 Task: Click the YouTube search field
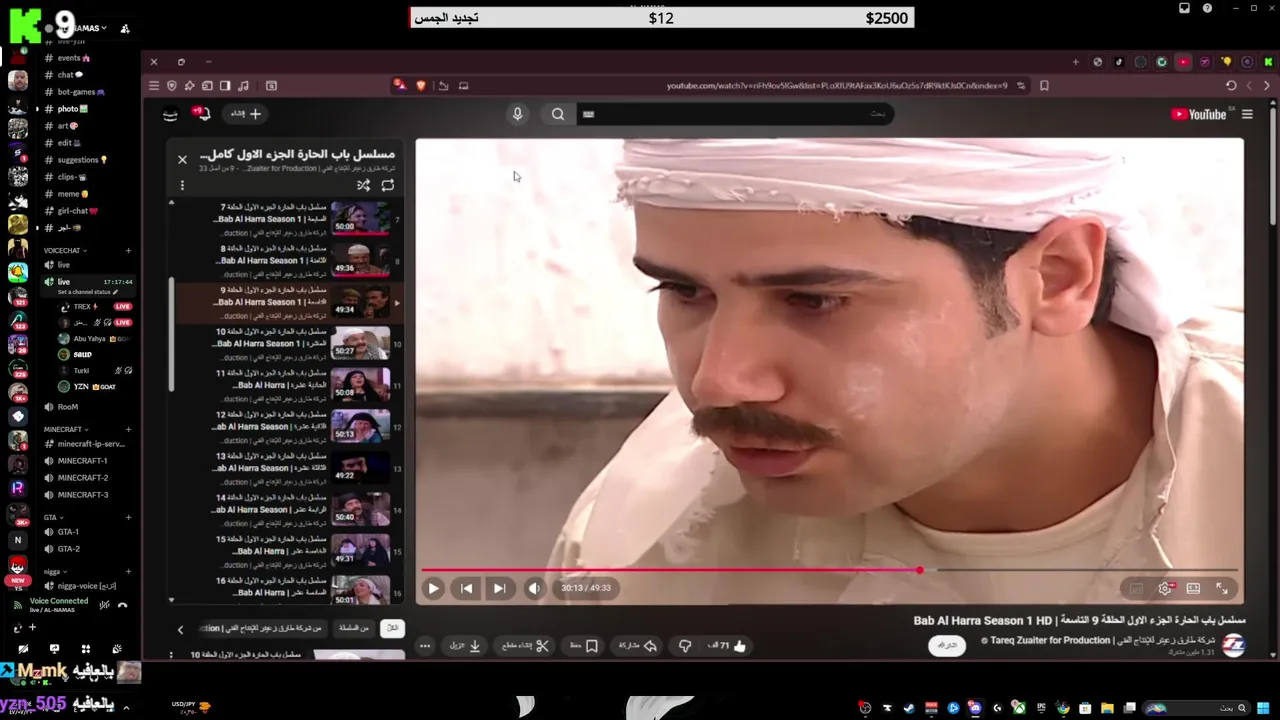click(735, 114)
